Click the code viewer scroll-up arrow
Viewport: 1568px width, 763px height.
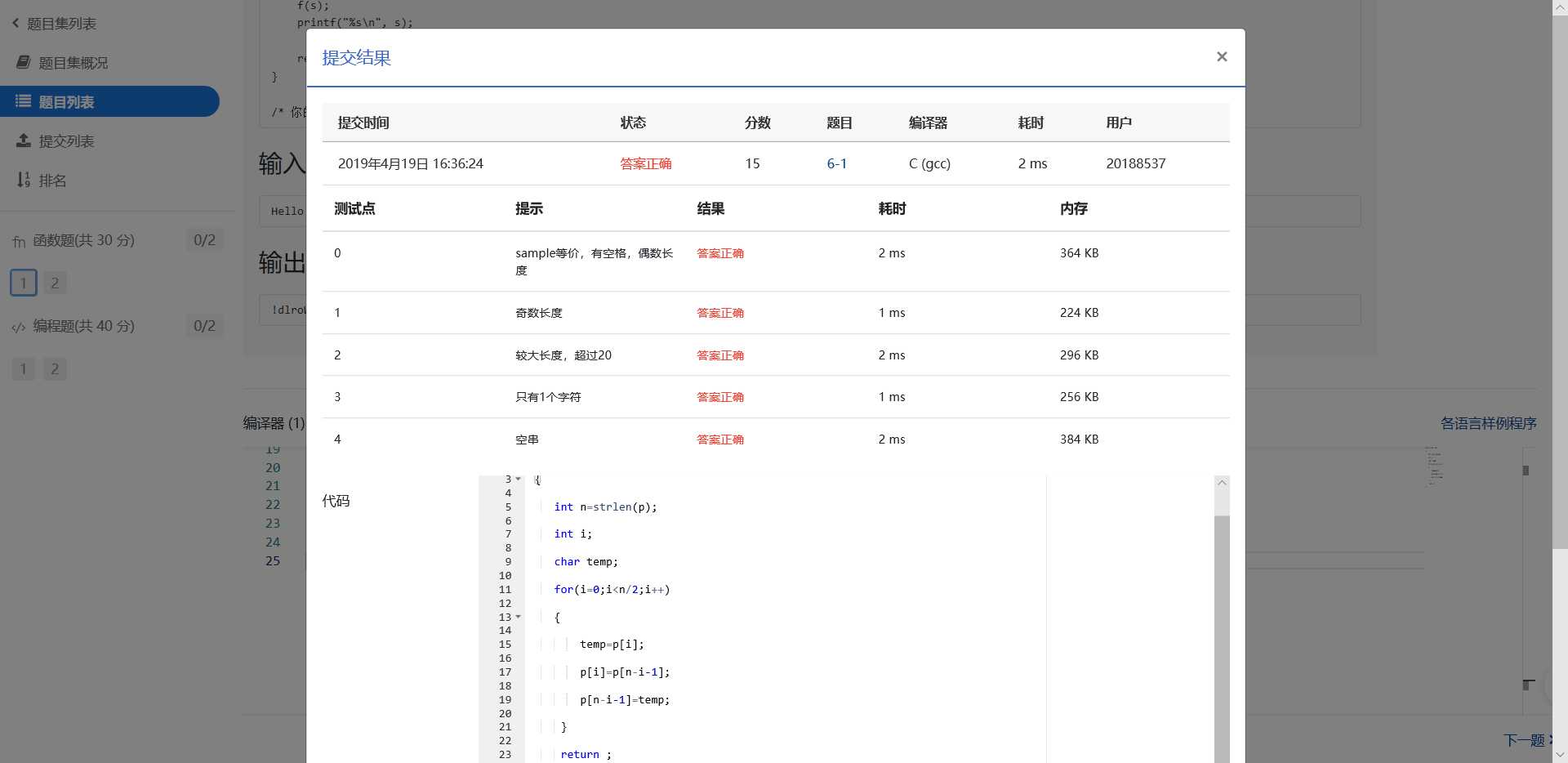coord(1222,483)
